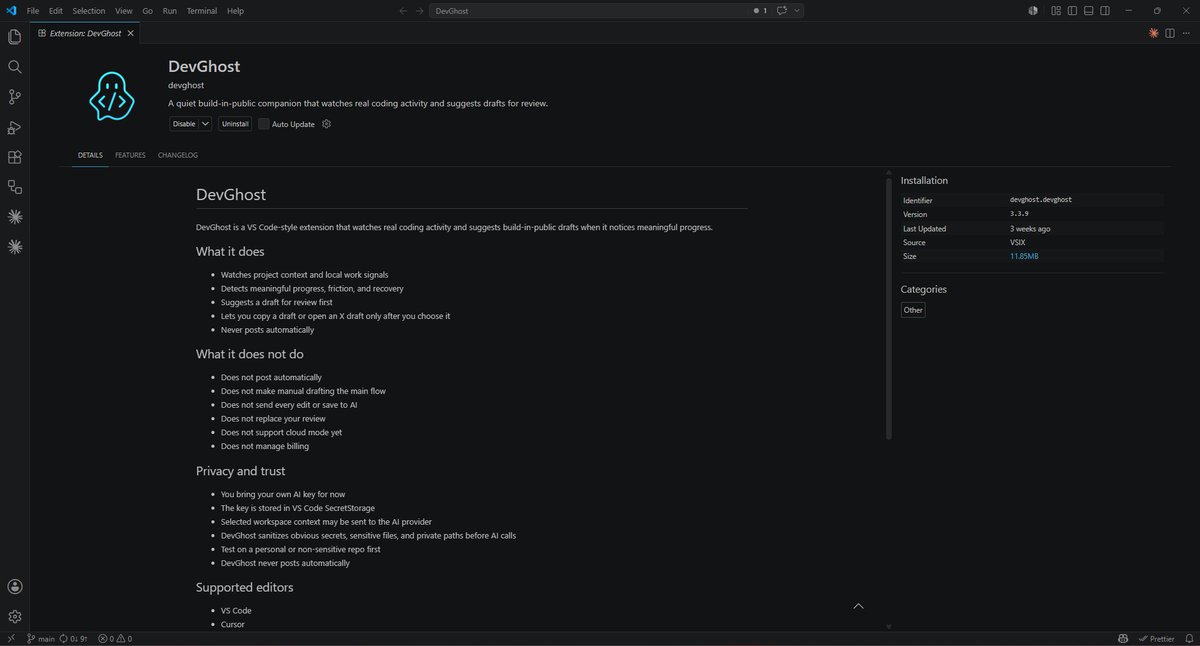Screen dimensions: 1200x646
Task: Click the DevGhost command center search box
Action: click(x=616, y=10)
